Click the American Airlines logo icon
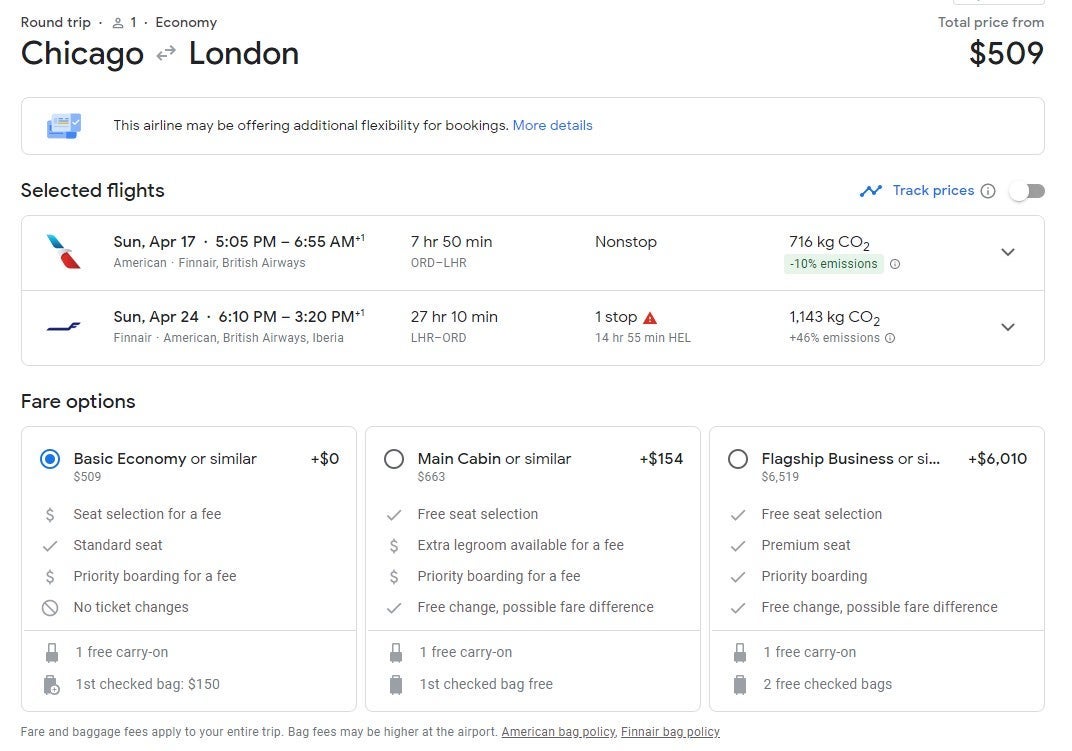This screenshot has width=1072, height=751. point(63,252)
